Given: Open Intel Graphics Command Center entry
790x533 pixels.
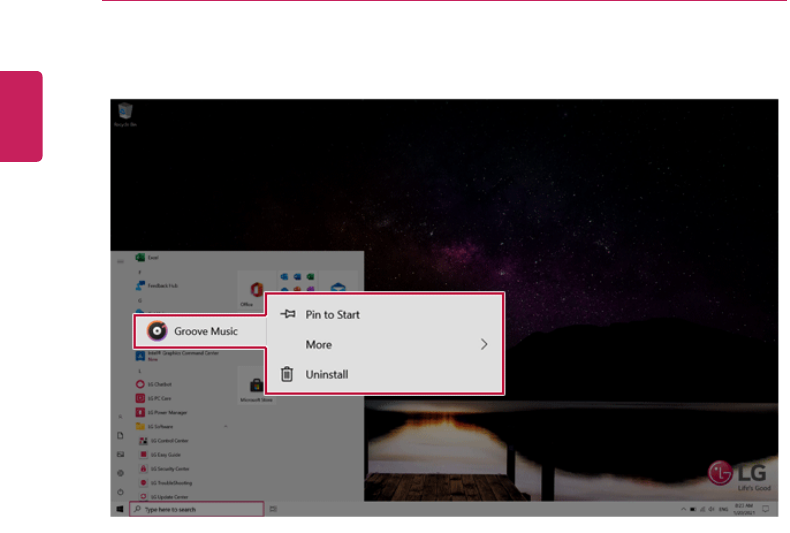Looking at the screenshot, I should 177,356.
